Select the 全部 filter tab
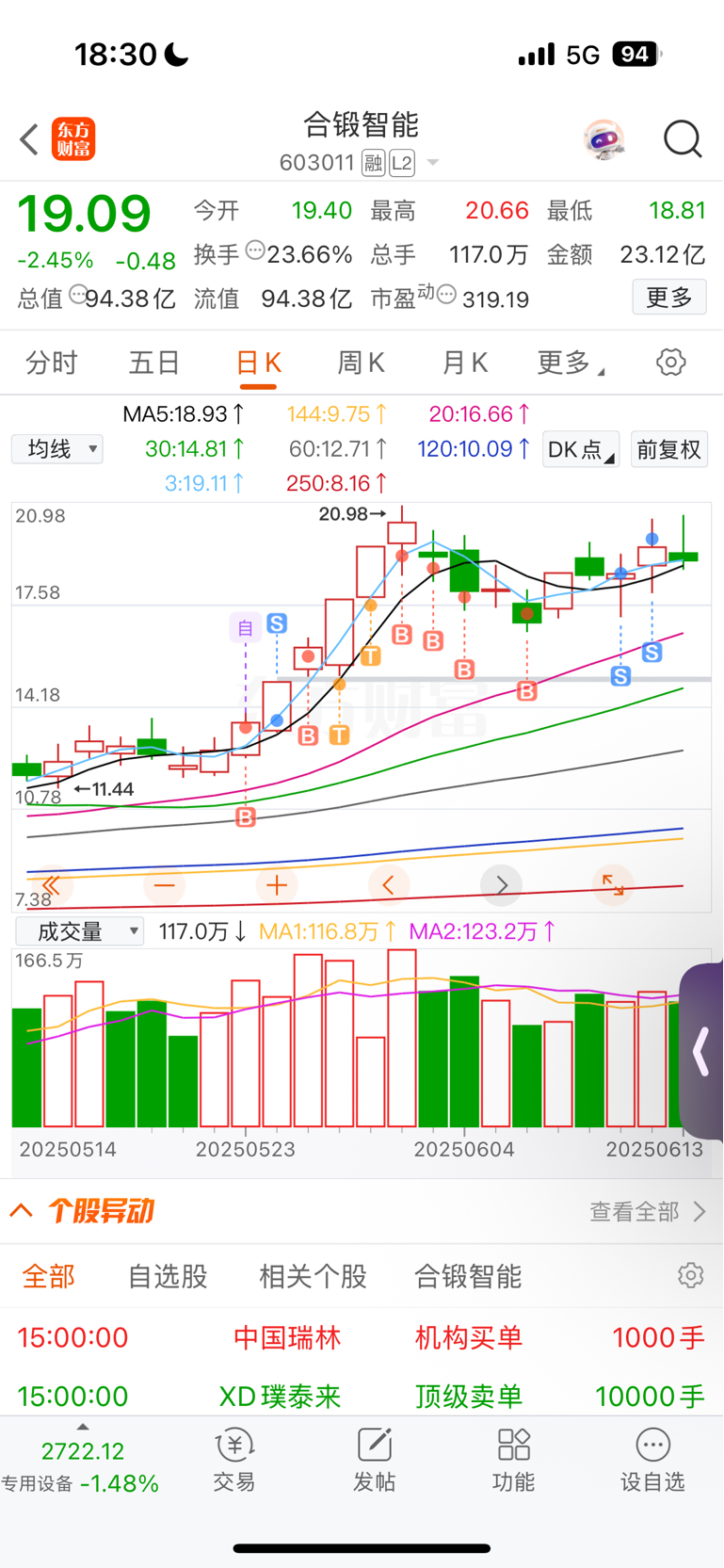724x1568 pixels. [x=48, y=1277]
